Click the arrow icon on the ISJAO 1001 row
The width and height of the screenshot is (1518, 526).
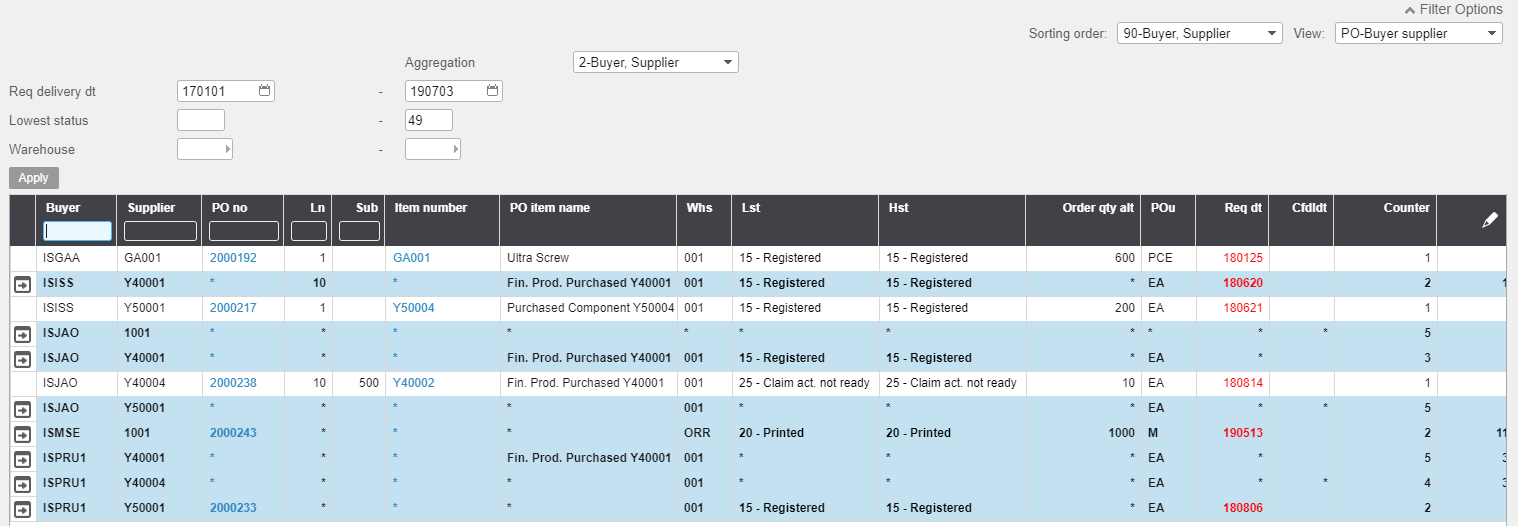22,333
